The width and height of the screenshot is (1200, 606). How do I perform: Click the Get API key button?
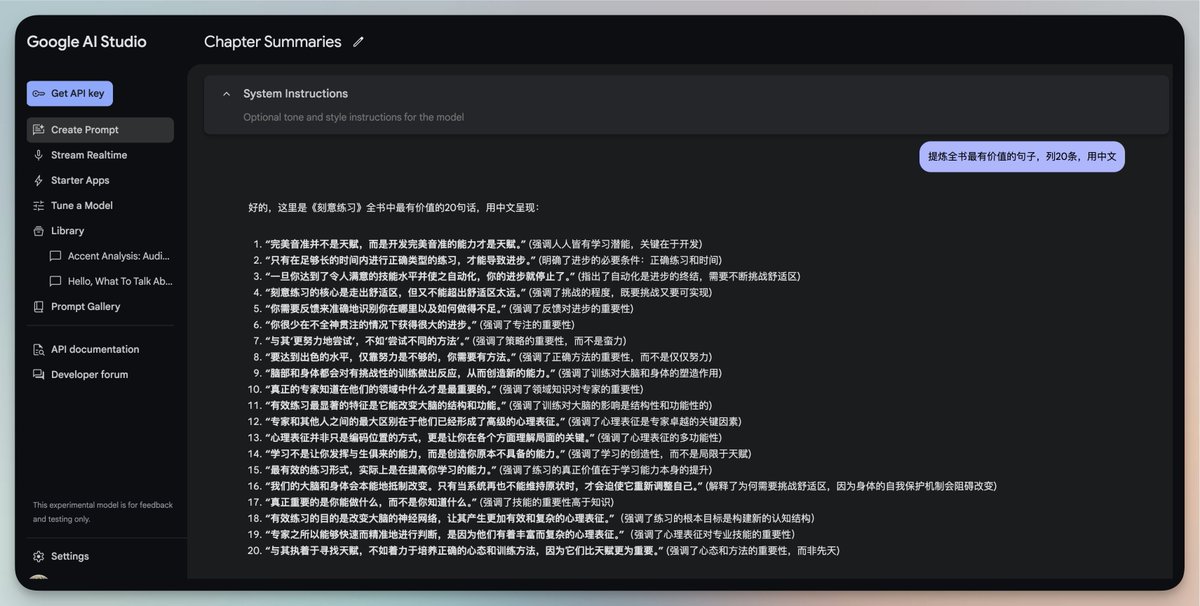point(69,93)
